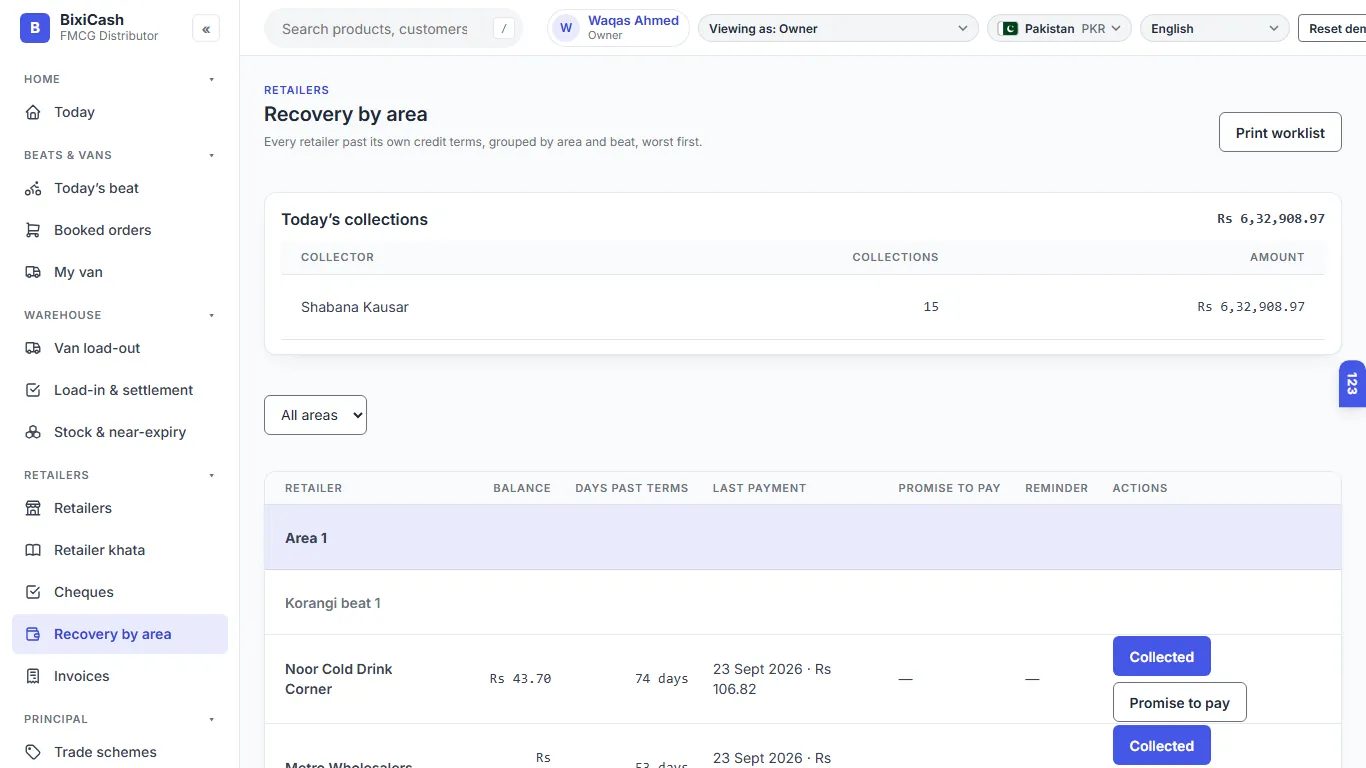Open the All areas filter dropdown
1366x768 pixels.
[315, 415]
